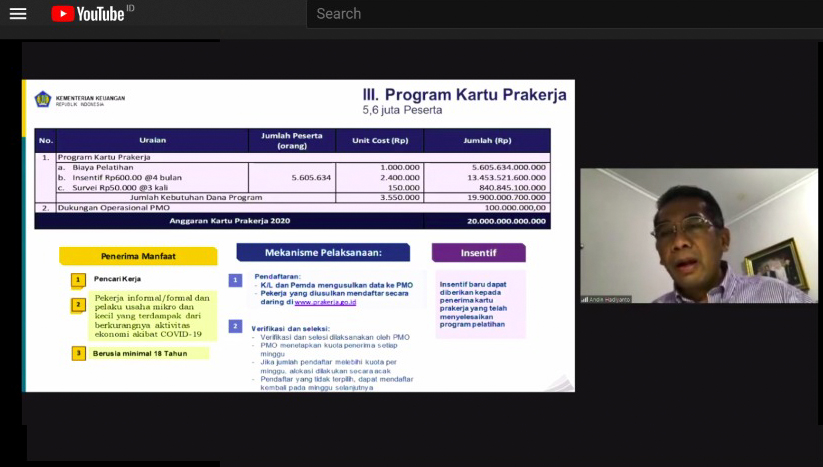Click the amount 840.845.100.000

click(512, 187)
